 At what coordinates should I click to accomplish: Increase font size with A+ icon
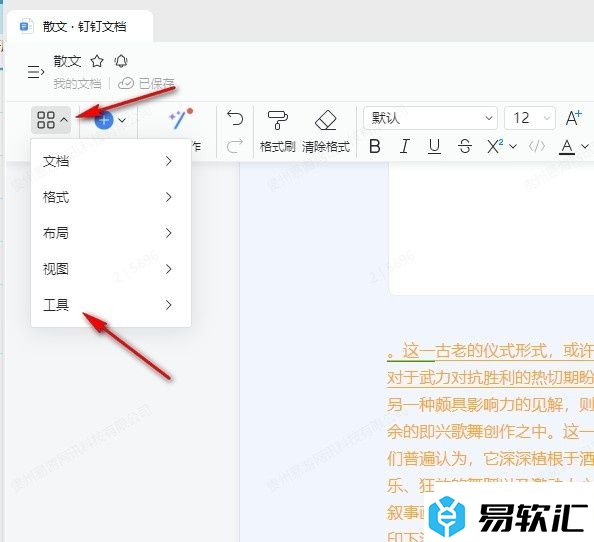[574, 118]
